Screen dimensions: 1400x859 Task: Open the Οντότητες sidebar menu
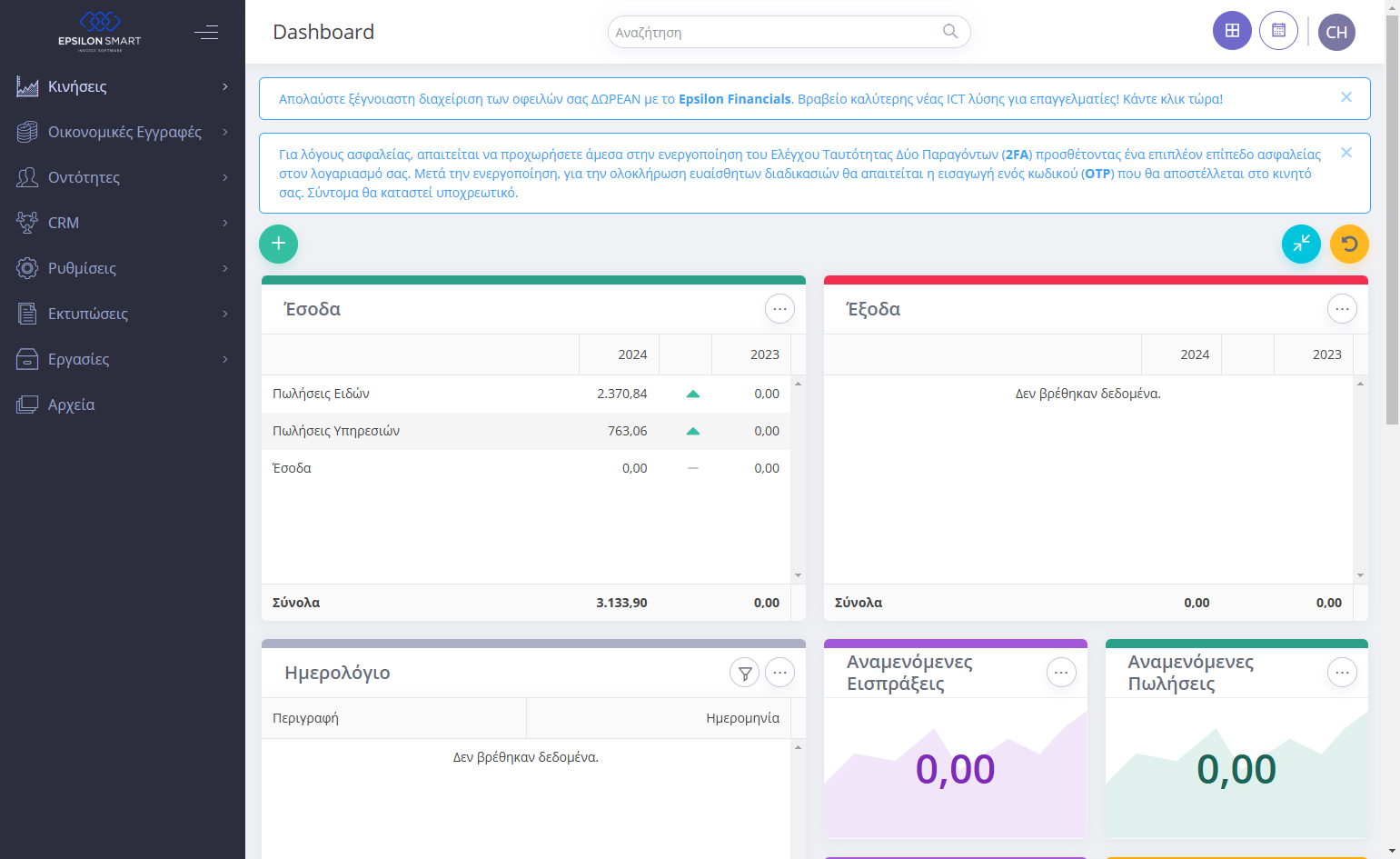coord(123,177)
